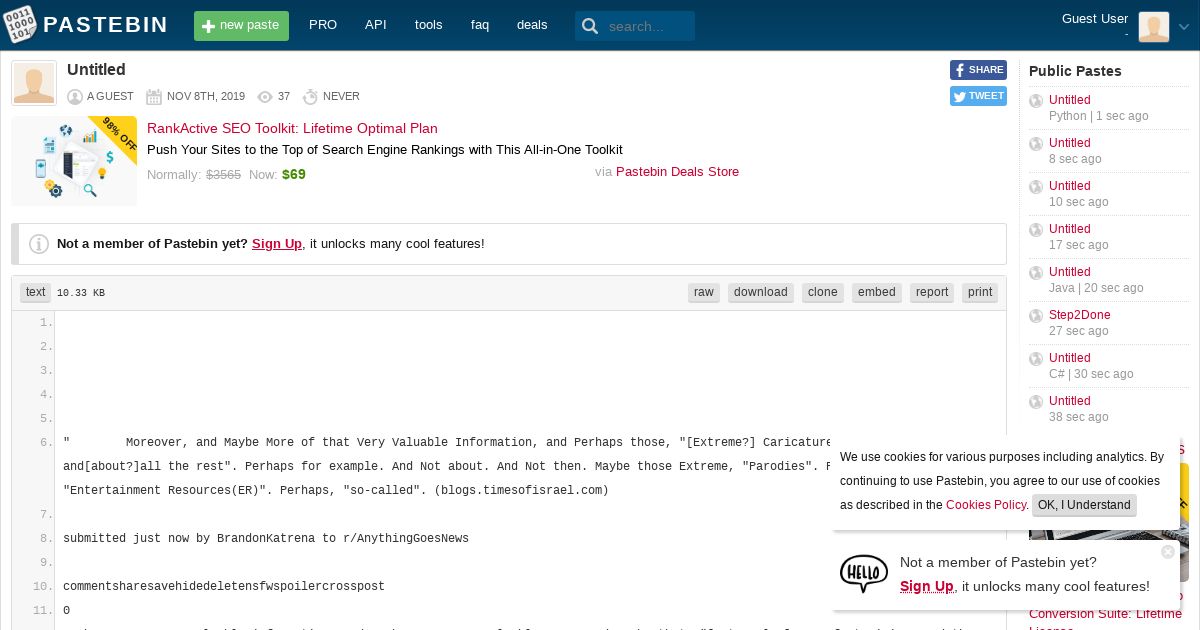This screenshot has width=1200, height=630.
Task: Open the Untitled C# public paste
Action: point(1069,358)
